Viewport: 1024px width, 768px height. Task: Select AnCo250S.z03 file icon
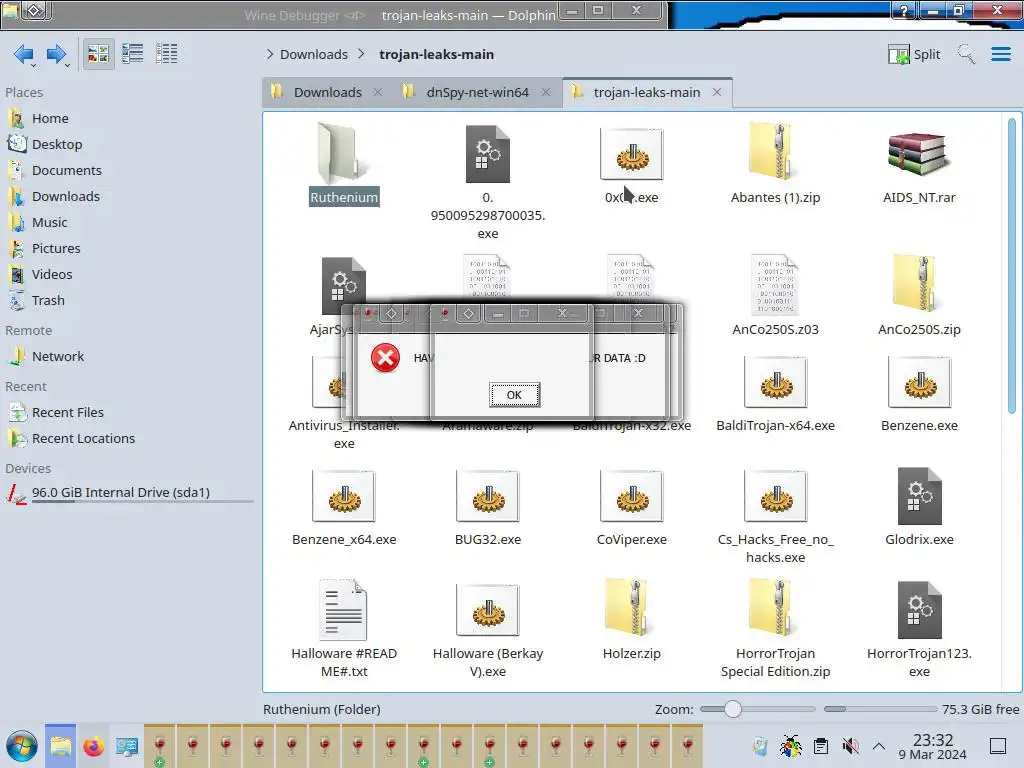(775, 286)
